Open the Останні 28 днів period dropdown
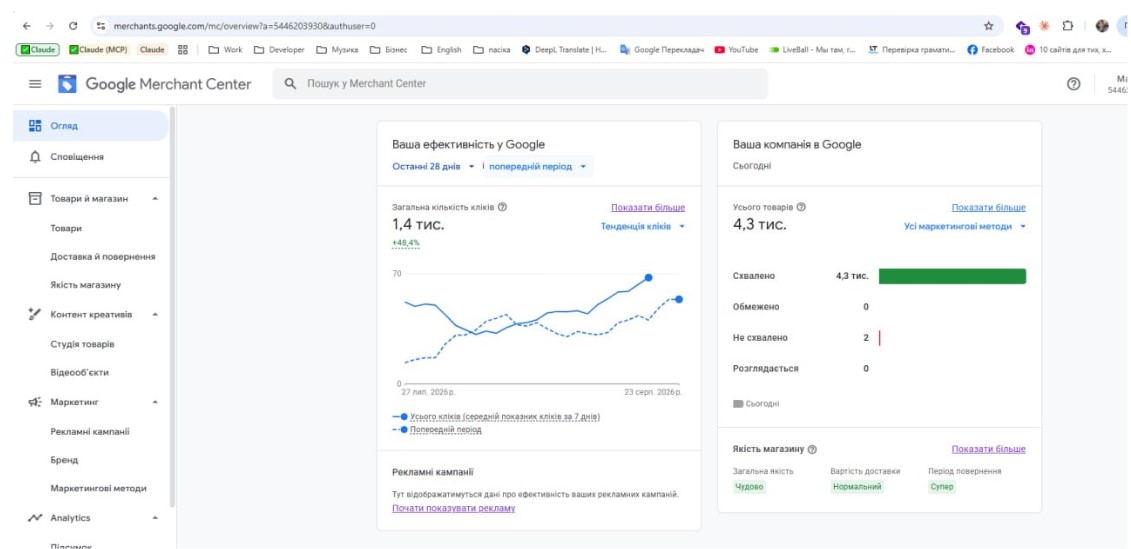Screen dimensions: 1131x549 [x=434, y=166]
